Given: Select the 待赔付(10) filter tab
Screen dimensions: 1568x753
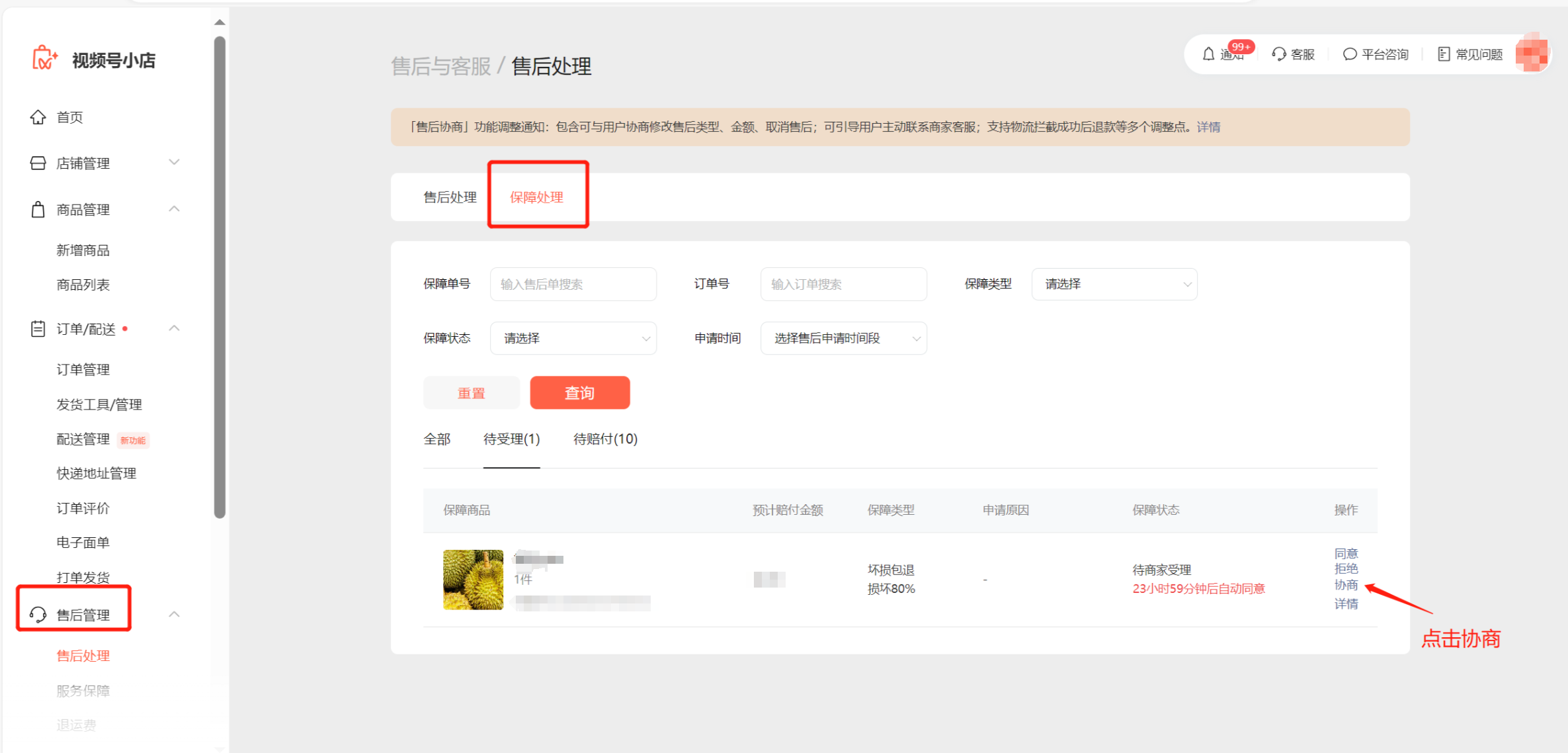Looking at the screenshot, I should (x=605, y=439).
